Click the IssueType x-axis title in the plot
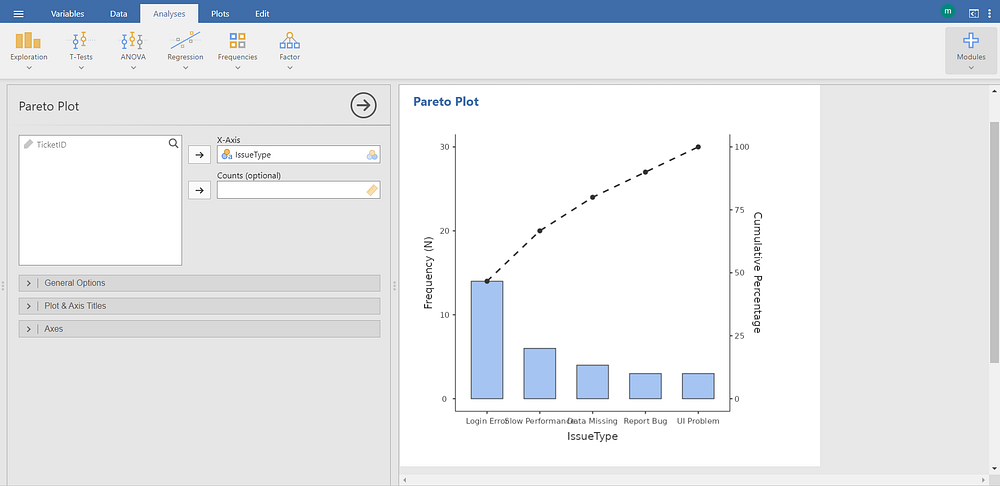Image resolution: width=1000 pixels, height=486 pixels. [592, 437]
